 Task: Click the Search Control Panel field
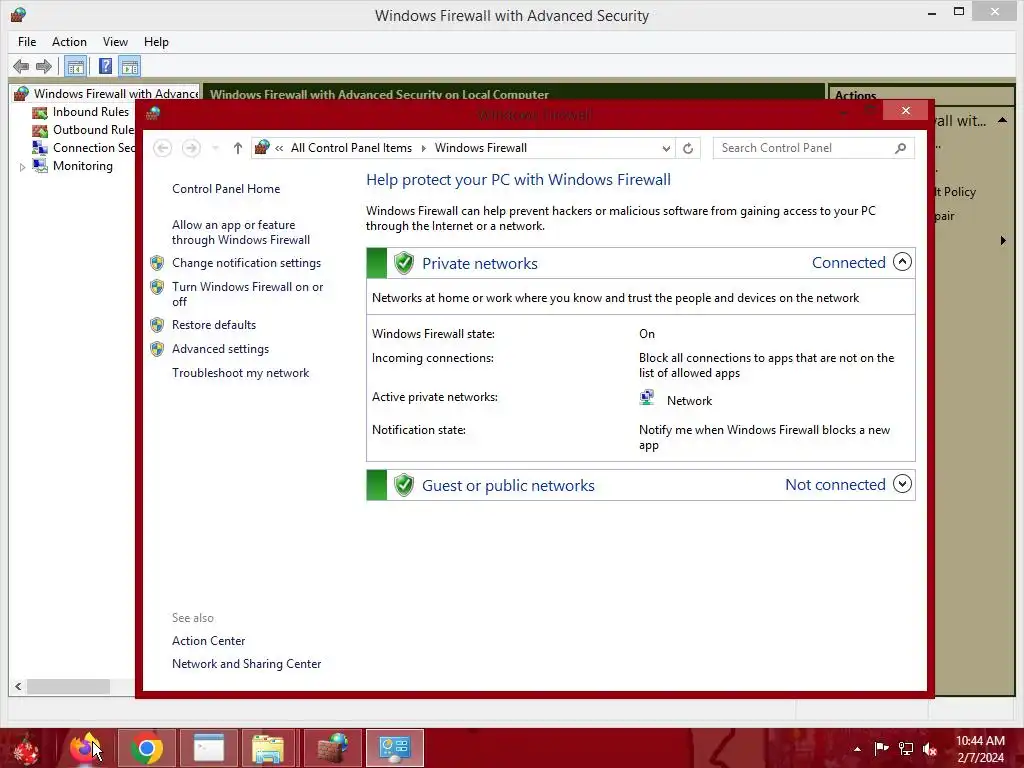[x=814, y=148]
